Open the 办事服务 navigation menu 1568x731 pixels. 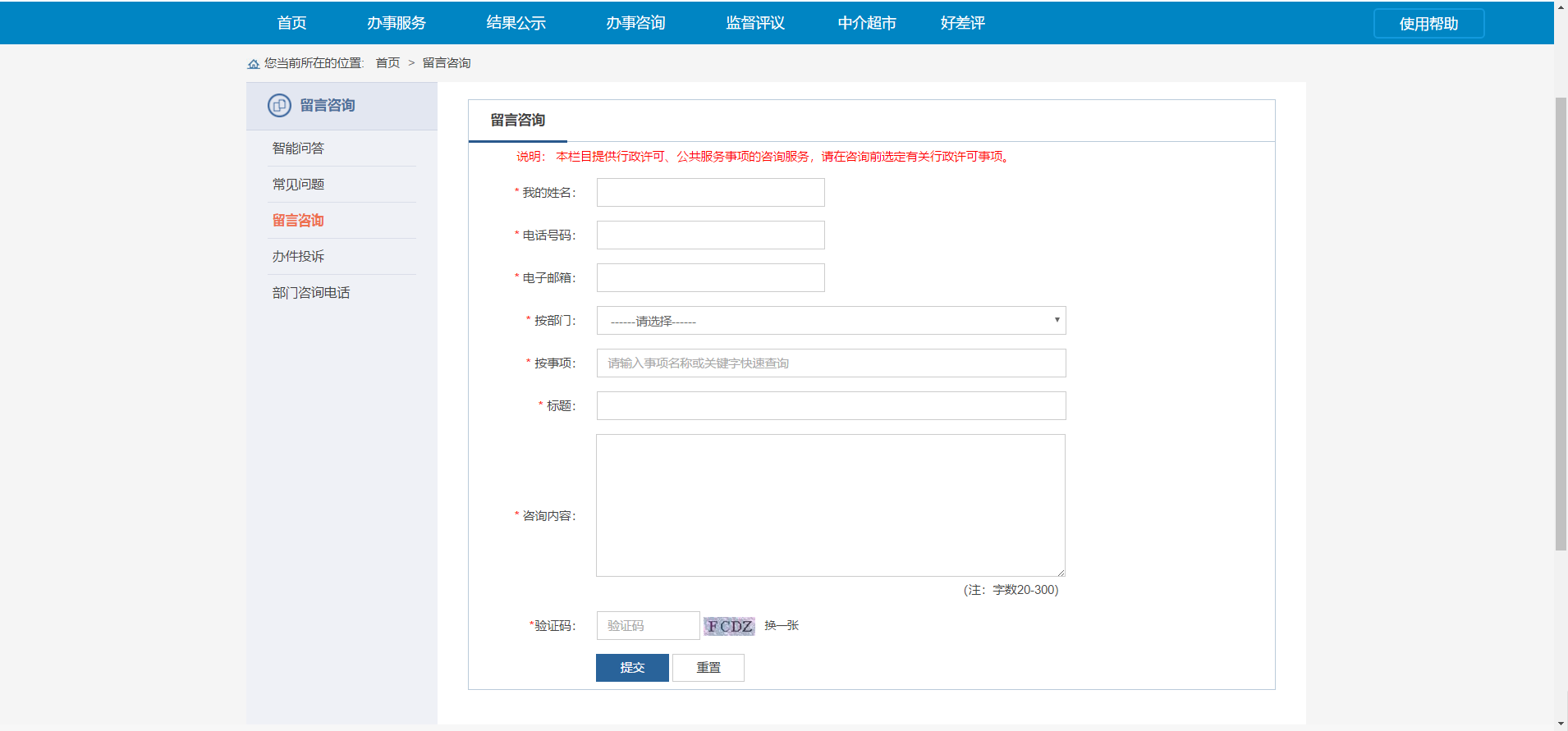coord(397,23)
